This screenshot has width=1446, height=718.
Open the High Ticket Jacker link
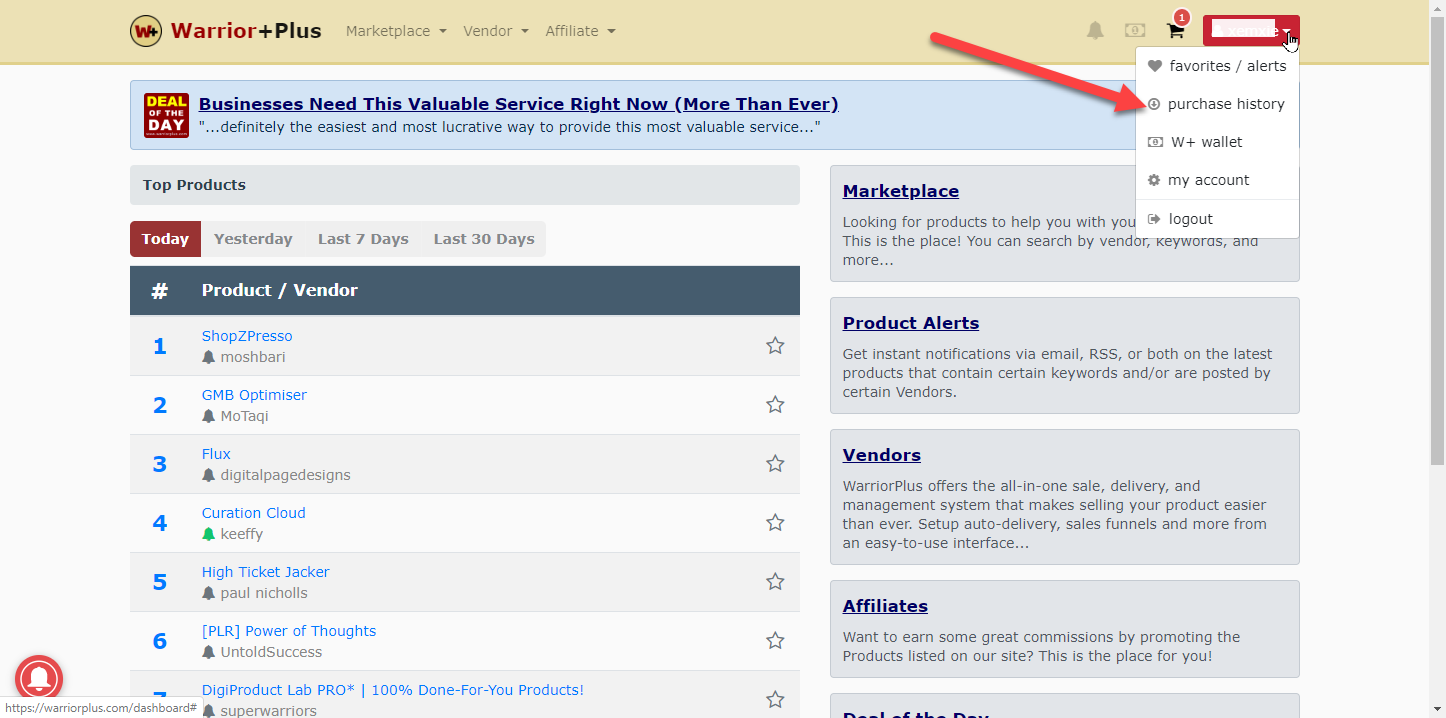[265, 572]
